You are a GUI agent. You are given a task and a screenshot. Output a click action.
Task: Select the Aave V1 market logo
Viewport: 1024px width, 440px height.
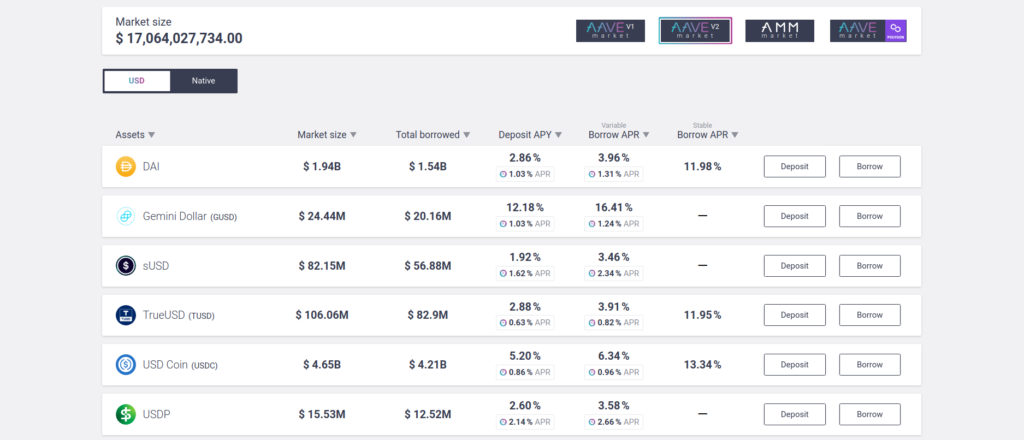(x=610, y=31)
